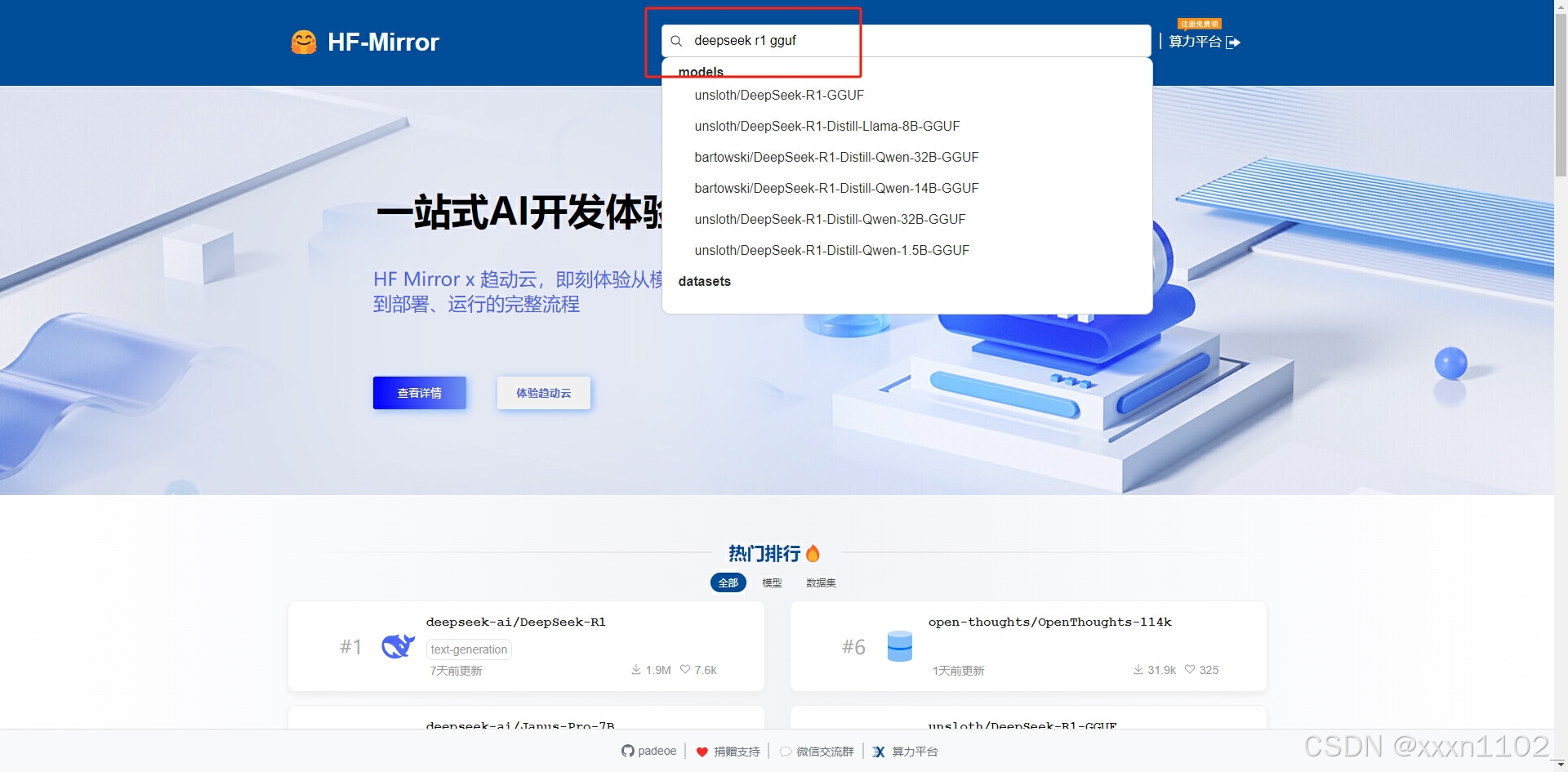Viewport: 1568px width, 772px height.
Task: Click heart likes icon in DeepSeek-R1 card
Action: pos(685,669)
